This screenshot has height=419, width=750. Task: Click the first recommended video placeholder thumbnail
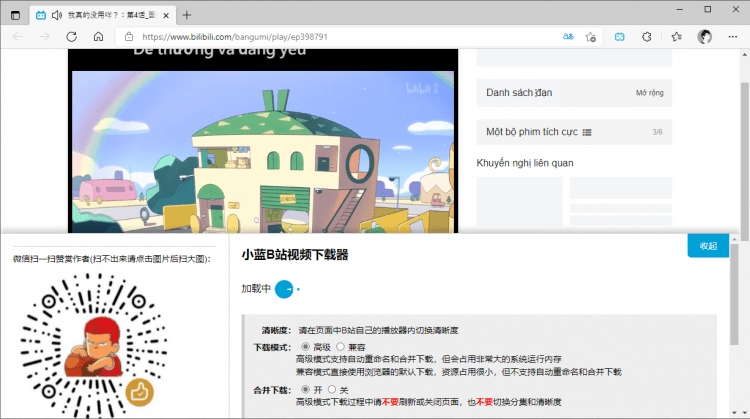[x=519, y=201]
